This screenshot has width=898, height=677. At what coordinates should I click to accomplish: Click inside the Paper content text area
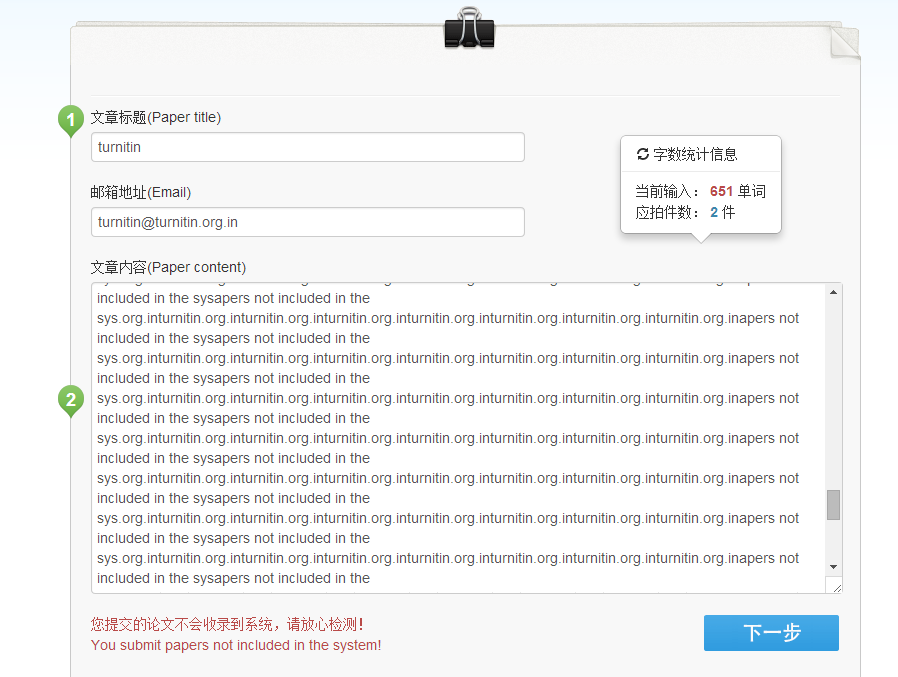point(458,438)
